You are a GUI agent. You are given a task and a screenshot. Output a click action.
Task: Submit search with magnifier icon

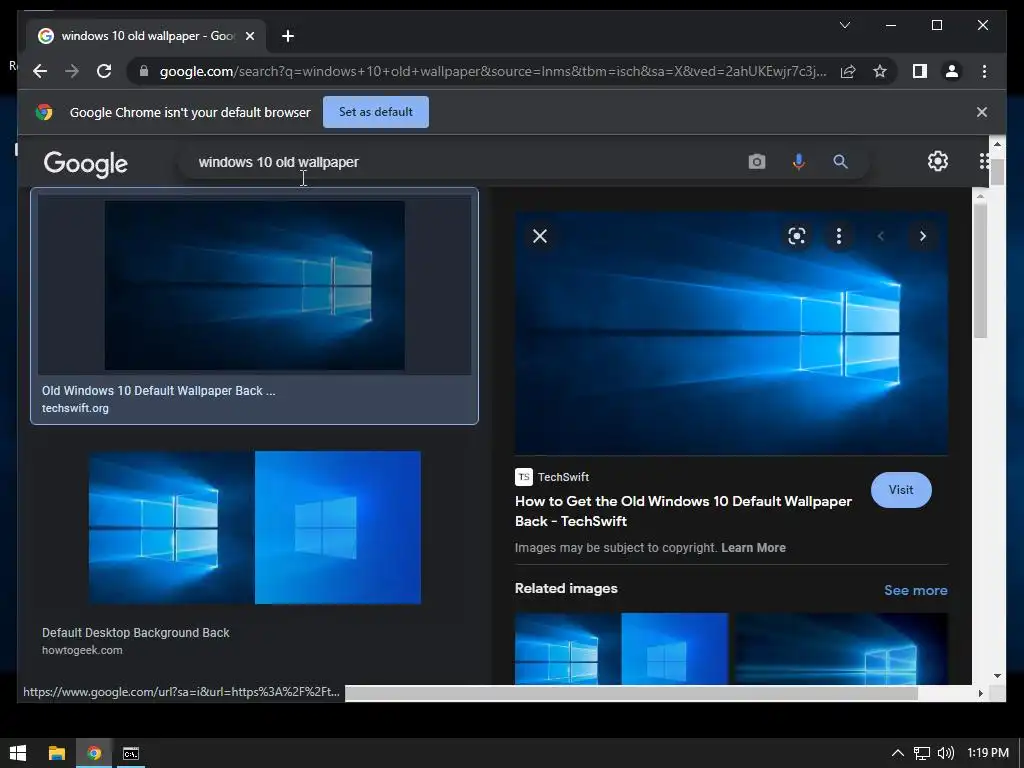(x=840, y=161)
